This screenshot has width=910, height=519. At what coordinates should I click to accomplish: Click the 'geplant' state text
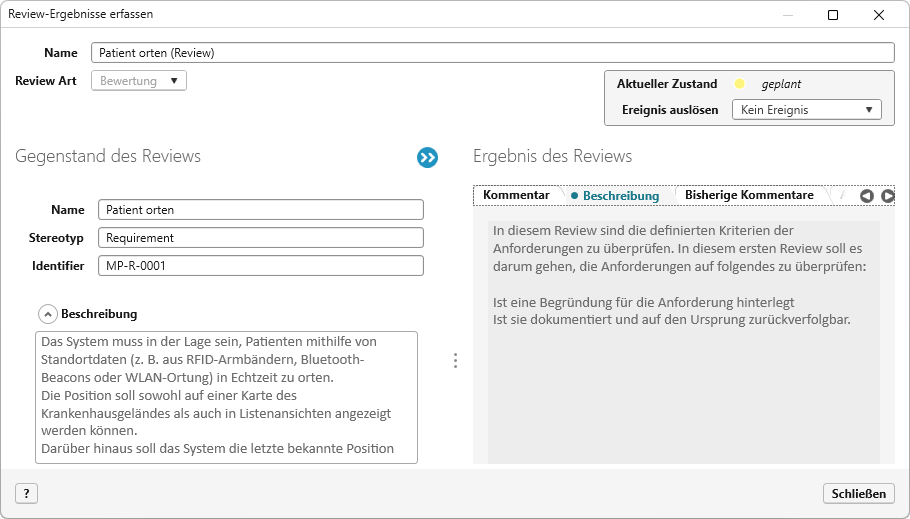coord(781,84)
